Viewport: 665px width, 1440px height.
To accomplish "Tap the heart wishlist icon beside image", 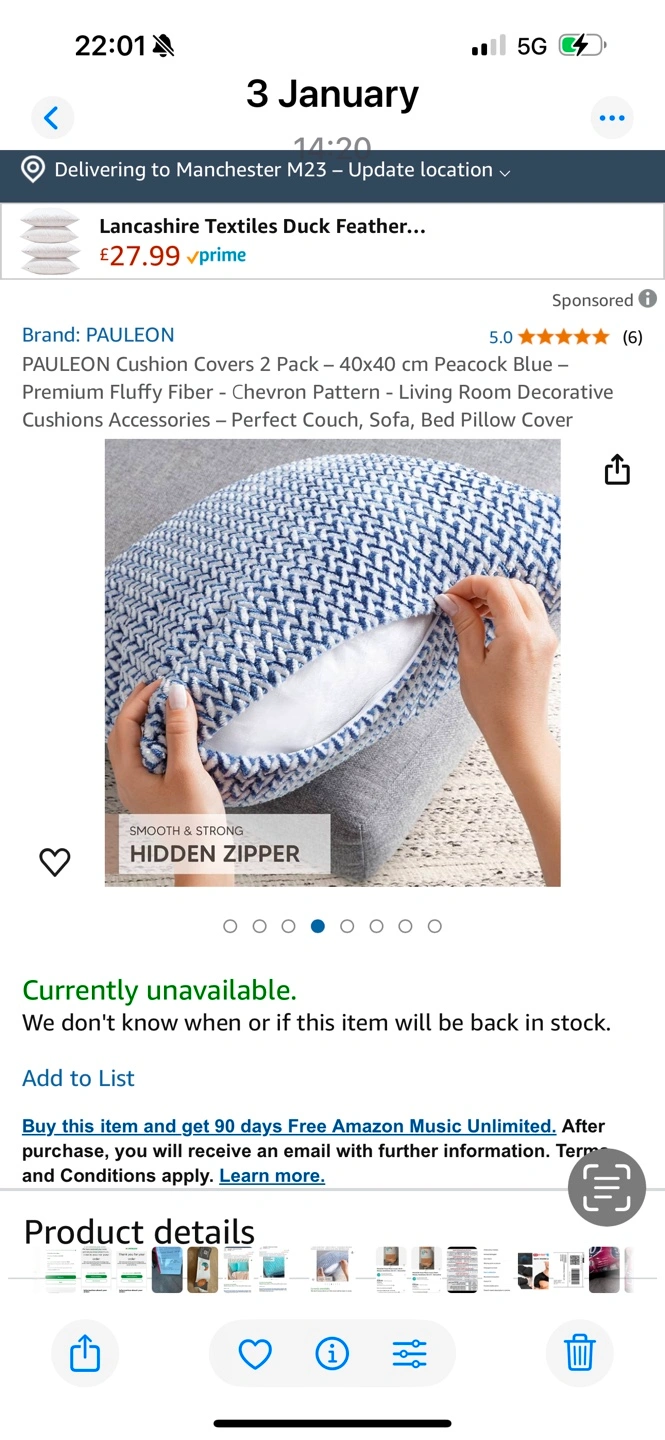I will tap(55, 862).
